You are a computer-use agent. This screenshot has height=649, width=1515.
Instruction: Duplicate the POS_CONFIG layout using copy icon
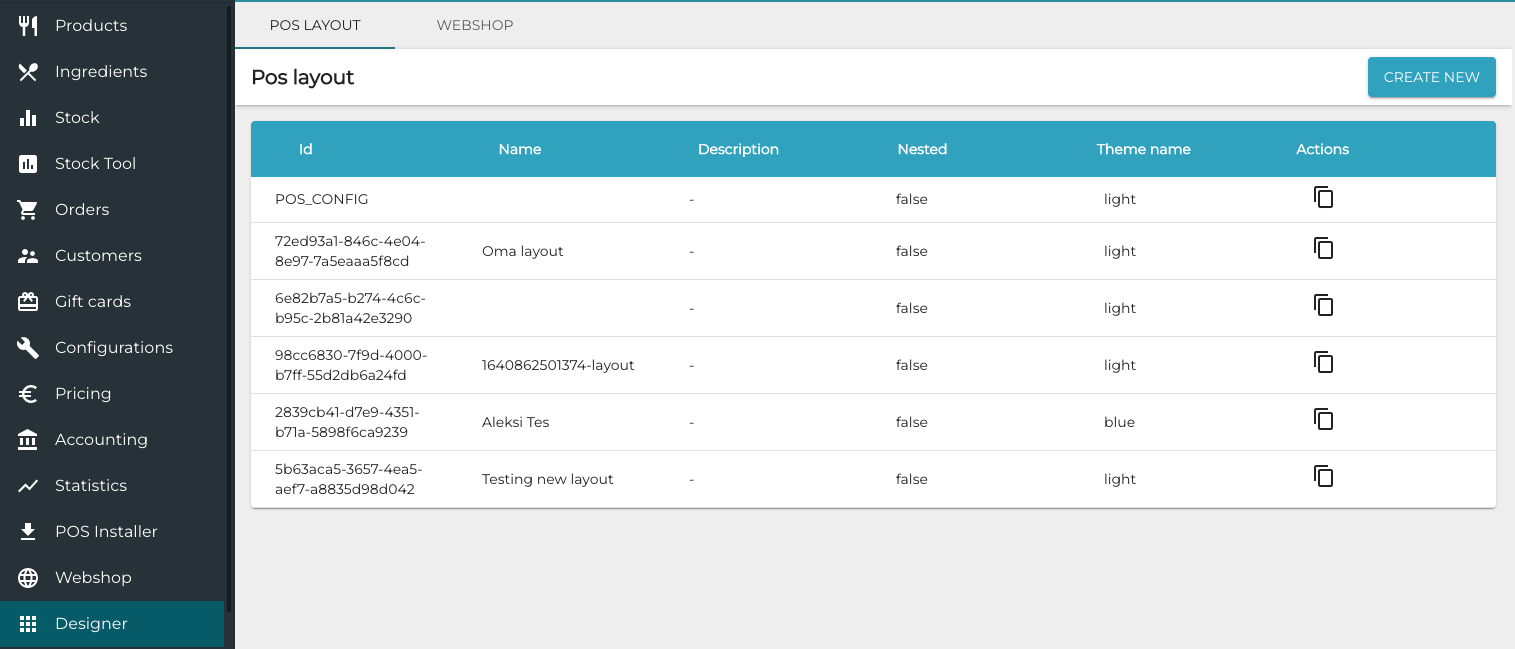[1323, 198]
